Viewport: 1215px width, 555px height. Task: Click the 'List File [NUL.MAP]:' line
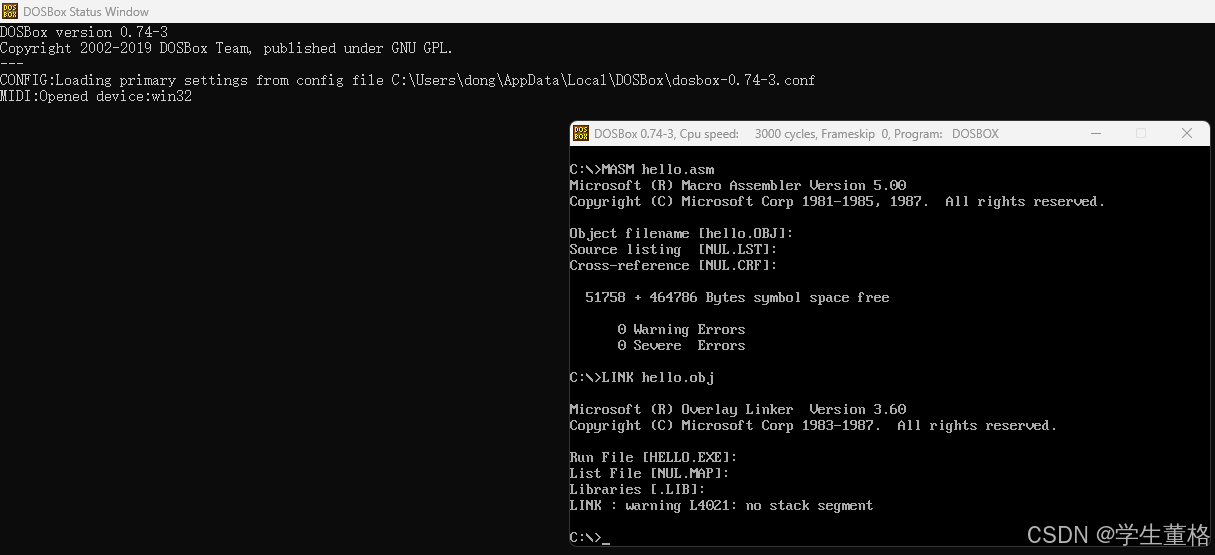(649, 474)
